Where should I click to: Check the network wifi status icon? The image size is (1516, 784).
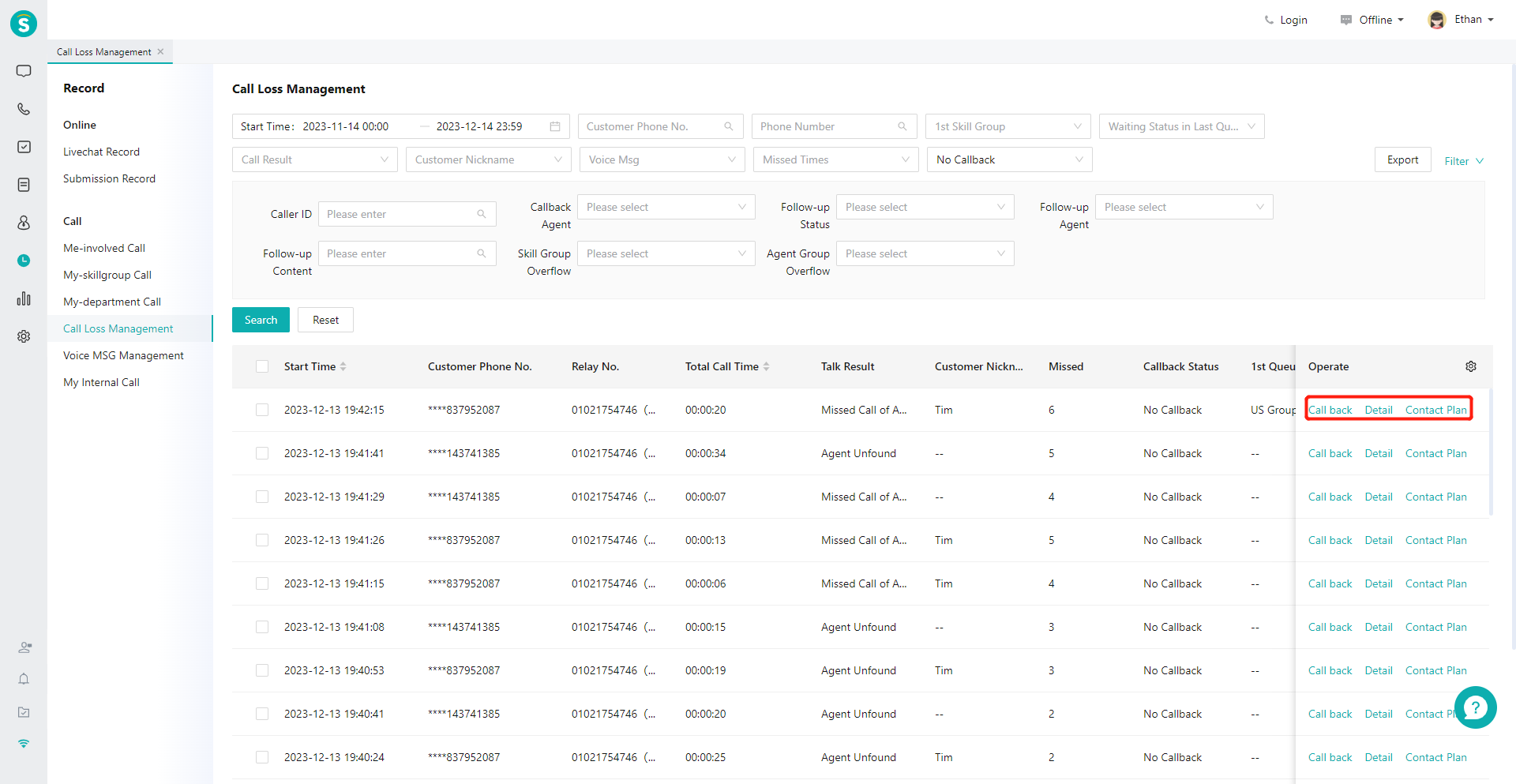(x=24, y=744)
